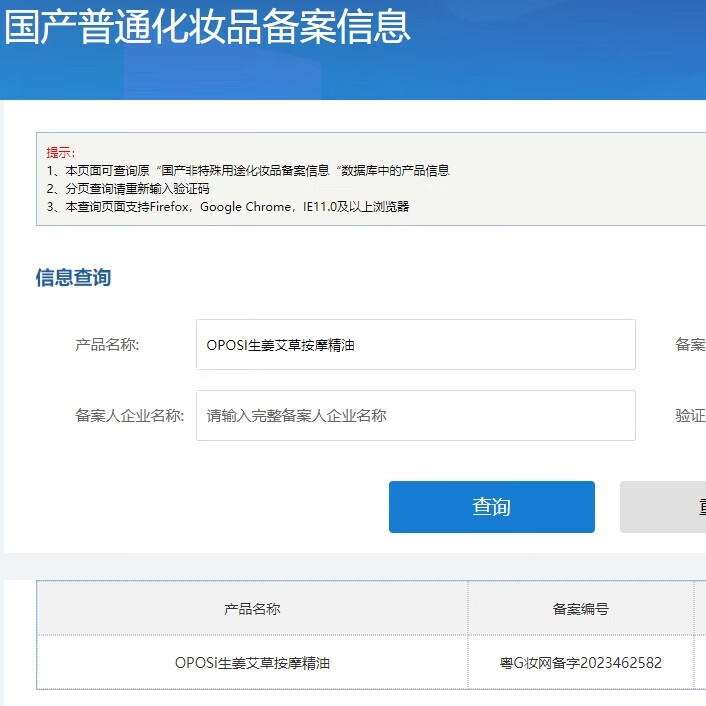Screen dimensions: 706x706
Task: Click the cut-off 验证 label at right edge
Action: 690,415
